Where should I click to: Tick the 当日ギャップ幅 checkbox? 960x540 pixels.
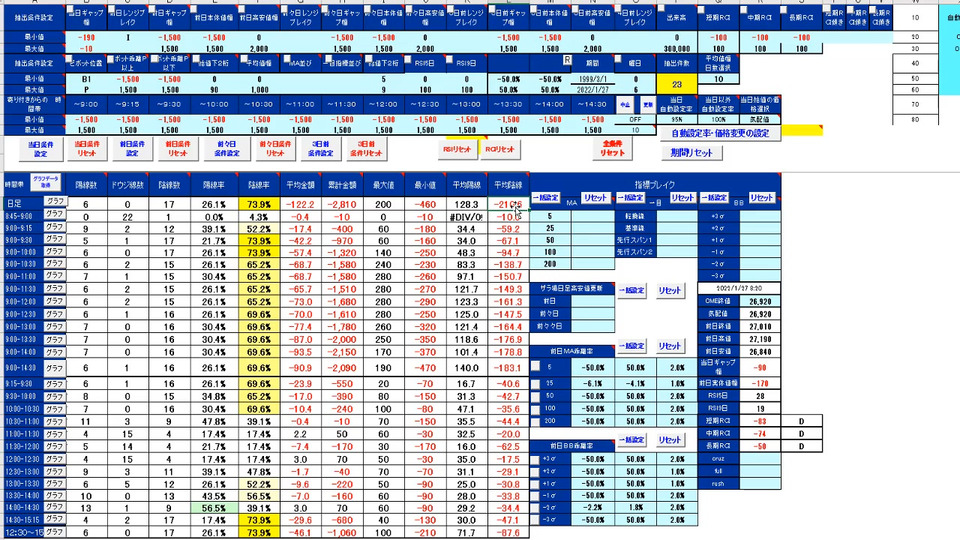pos(70,11)
